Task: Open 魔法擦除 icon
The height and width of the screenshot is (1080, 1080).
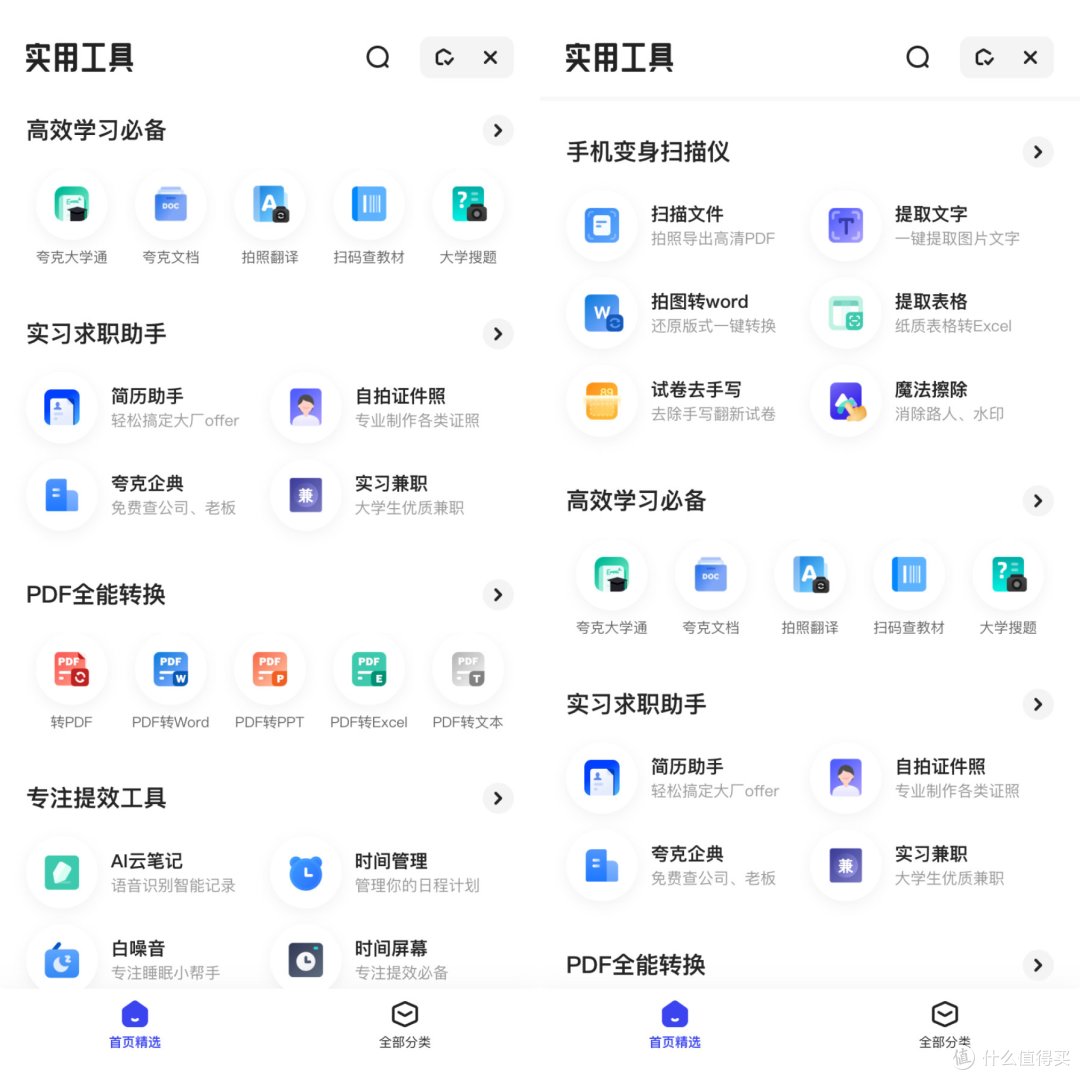Action: [x=846, y=401]
